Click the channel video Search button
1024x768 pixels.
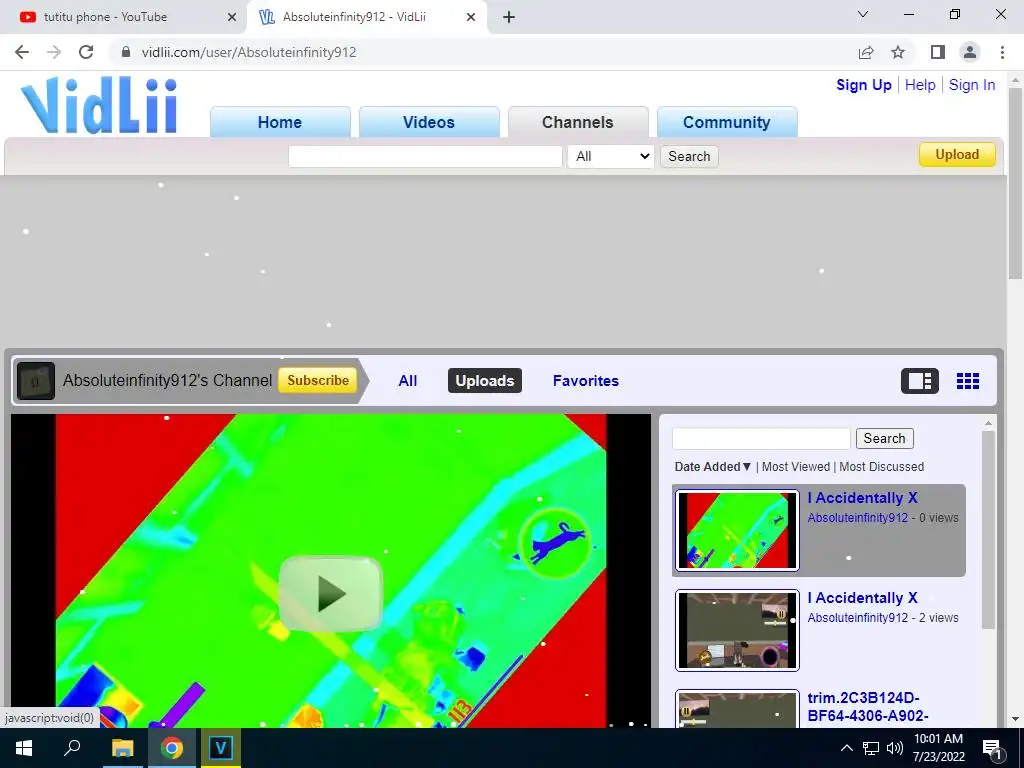(884, 438)
